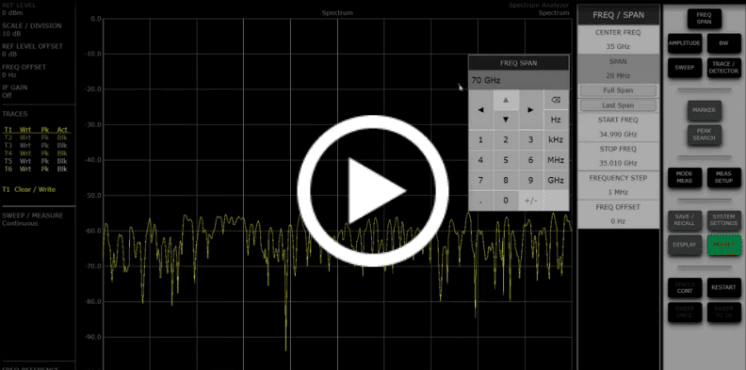Click the Last Span button
Screen dimensions: 746x370
pos(618,105)
